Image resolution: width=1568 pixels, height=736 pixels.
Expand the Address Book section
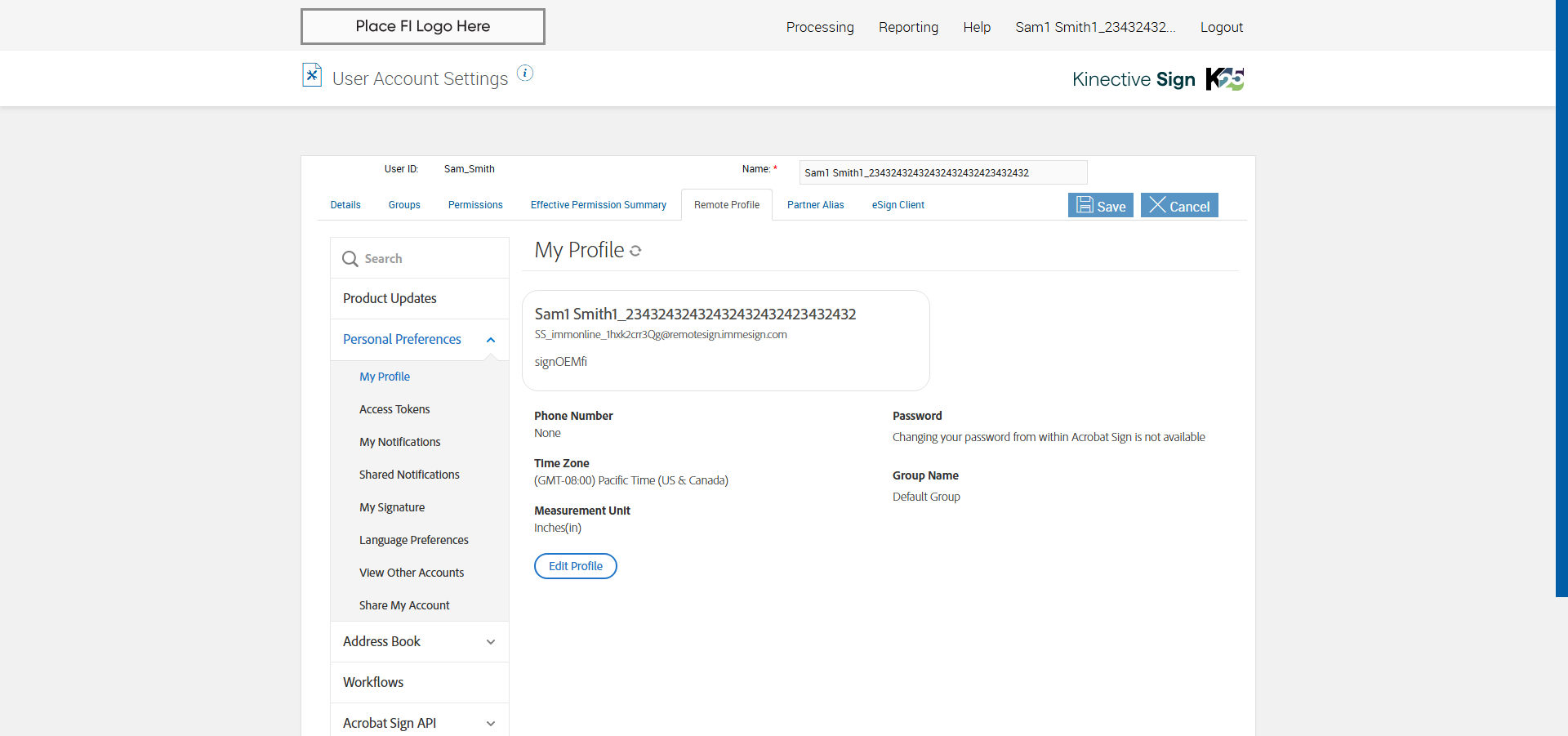click(491, 642)
